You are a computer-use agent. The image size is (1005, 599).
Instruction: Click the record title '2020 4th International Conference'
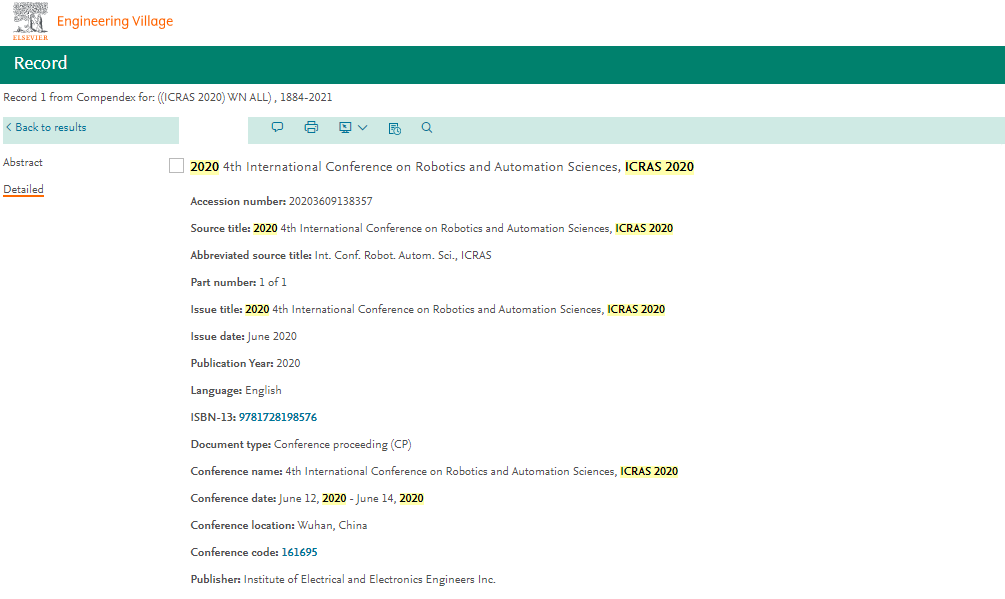[x=442, y=167]
